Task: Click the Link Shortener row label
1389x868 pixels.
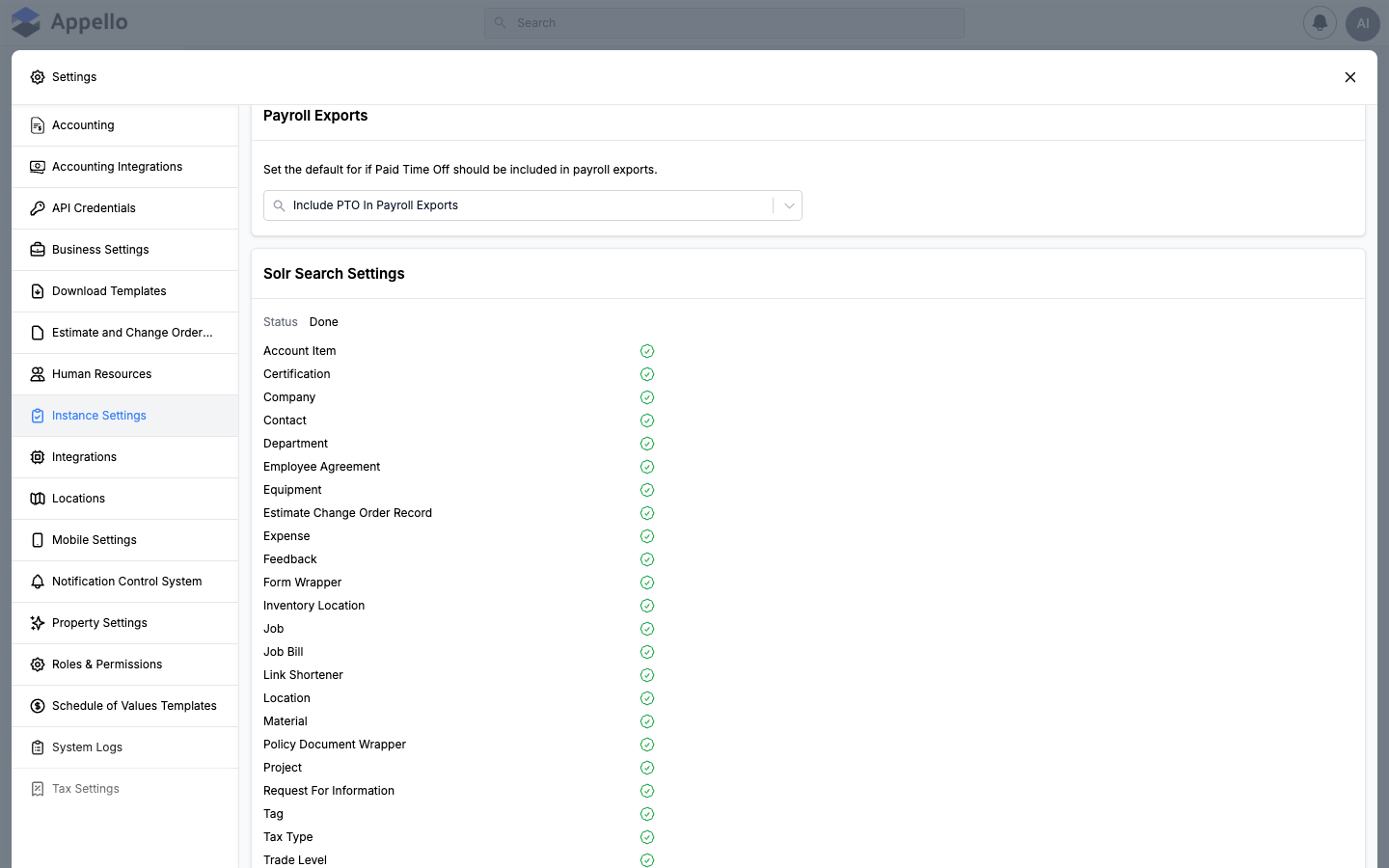Action: point(303,675)
